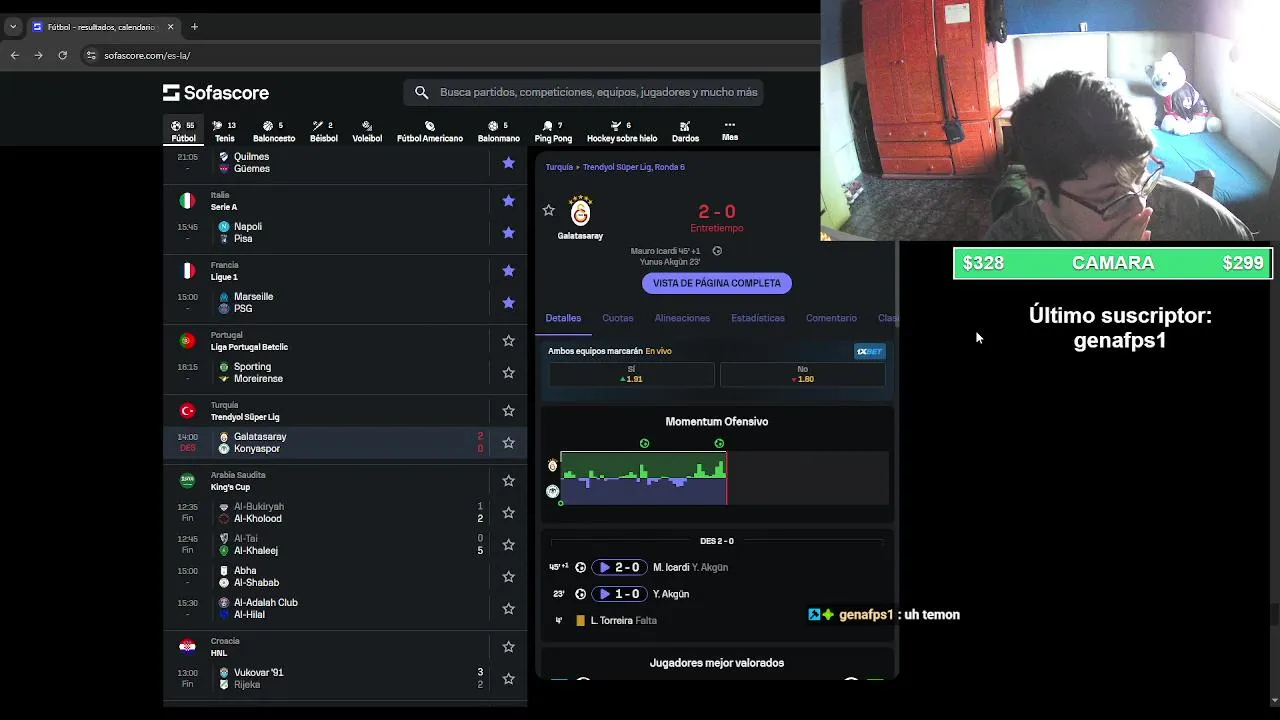Favorite the Galatasaray vs Konyaspor match

coord(508,443)
